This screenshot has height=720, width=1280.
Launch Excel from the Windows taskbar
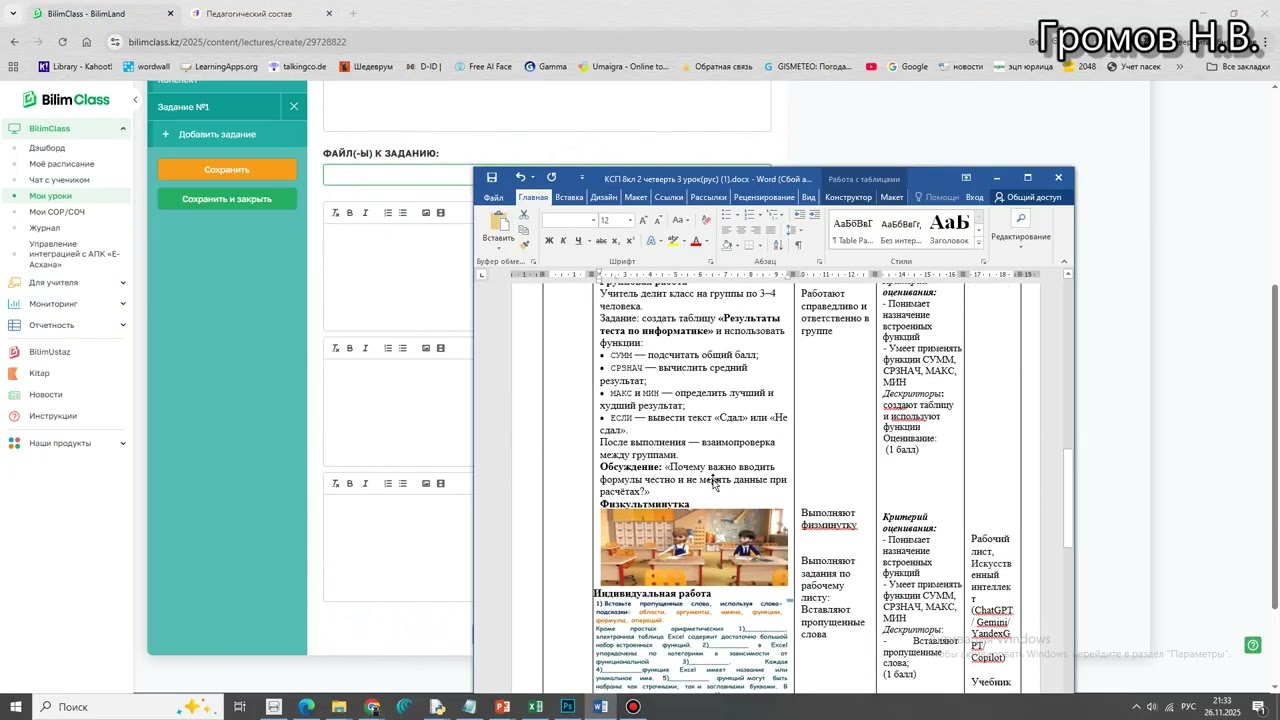click(535, 707)
